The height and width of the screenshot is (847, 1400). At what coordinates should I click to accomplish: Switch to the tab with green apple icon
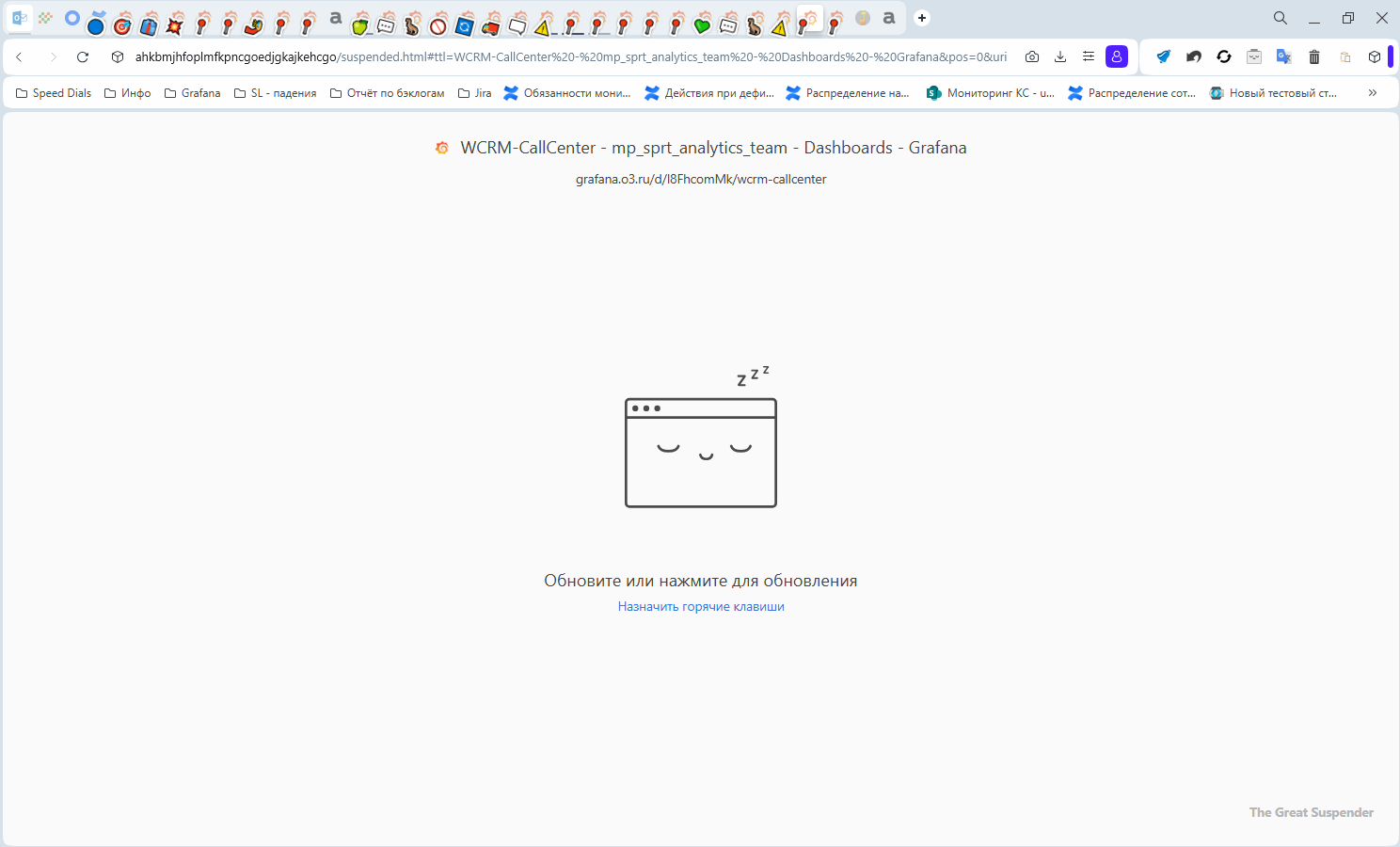pyautogui.click(x=359, y=24)
